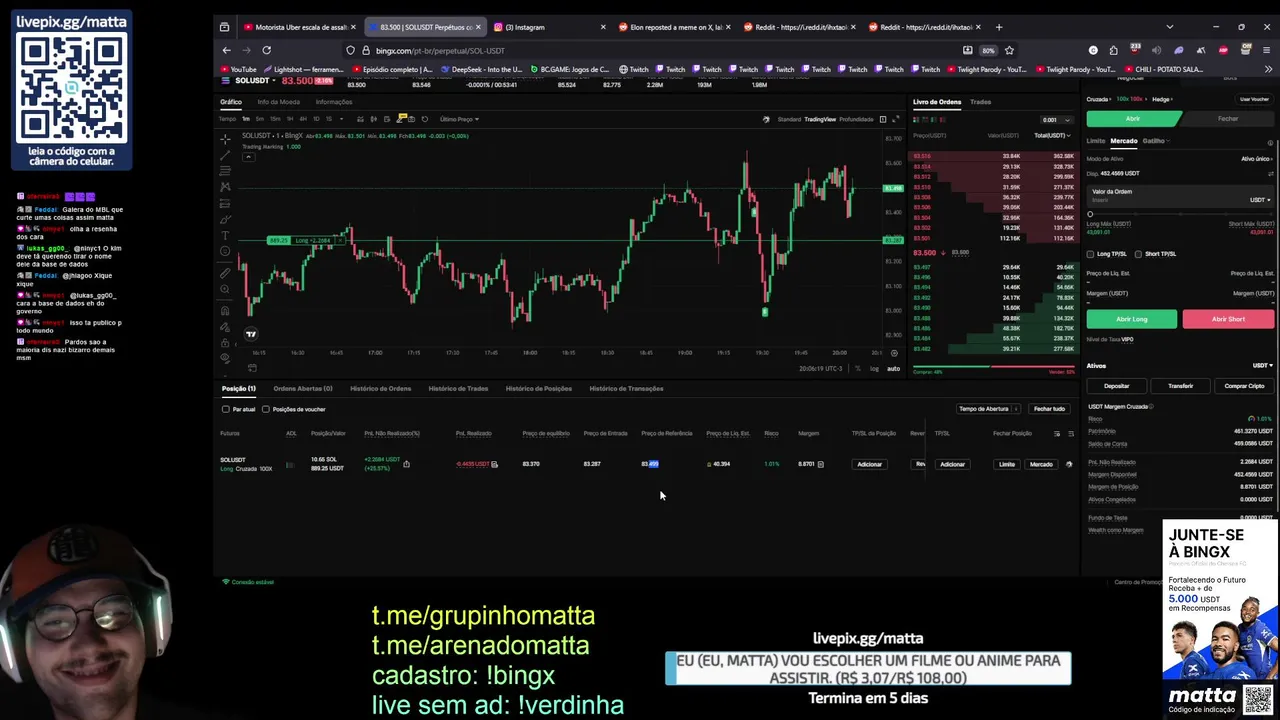Viewport: 1280px width, 720px height.
Task: Toggle log scale on chart
Action: tap(875, 368)
